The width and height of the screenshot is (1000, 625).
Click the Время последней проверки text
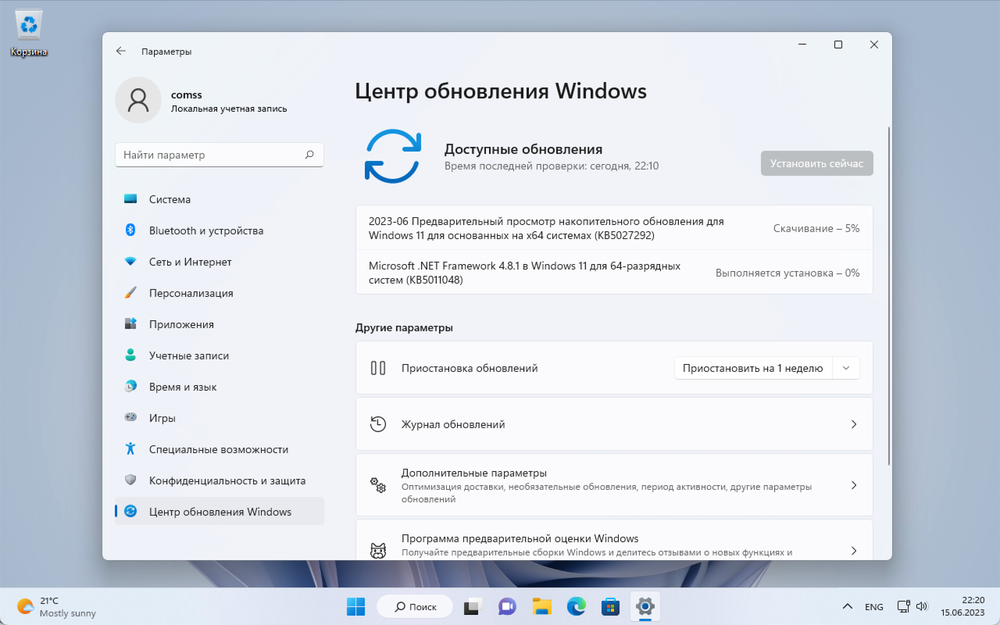(552, 166)
